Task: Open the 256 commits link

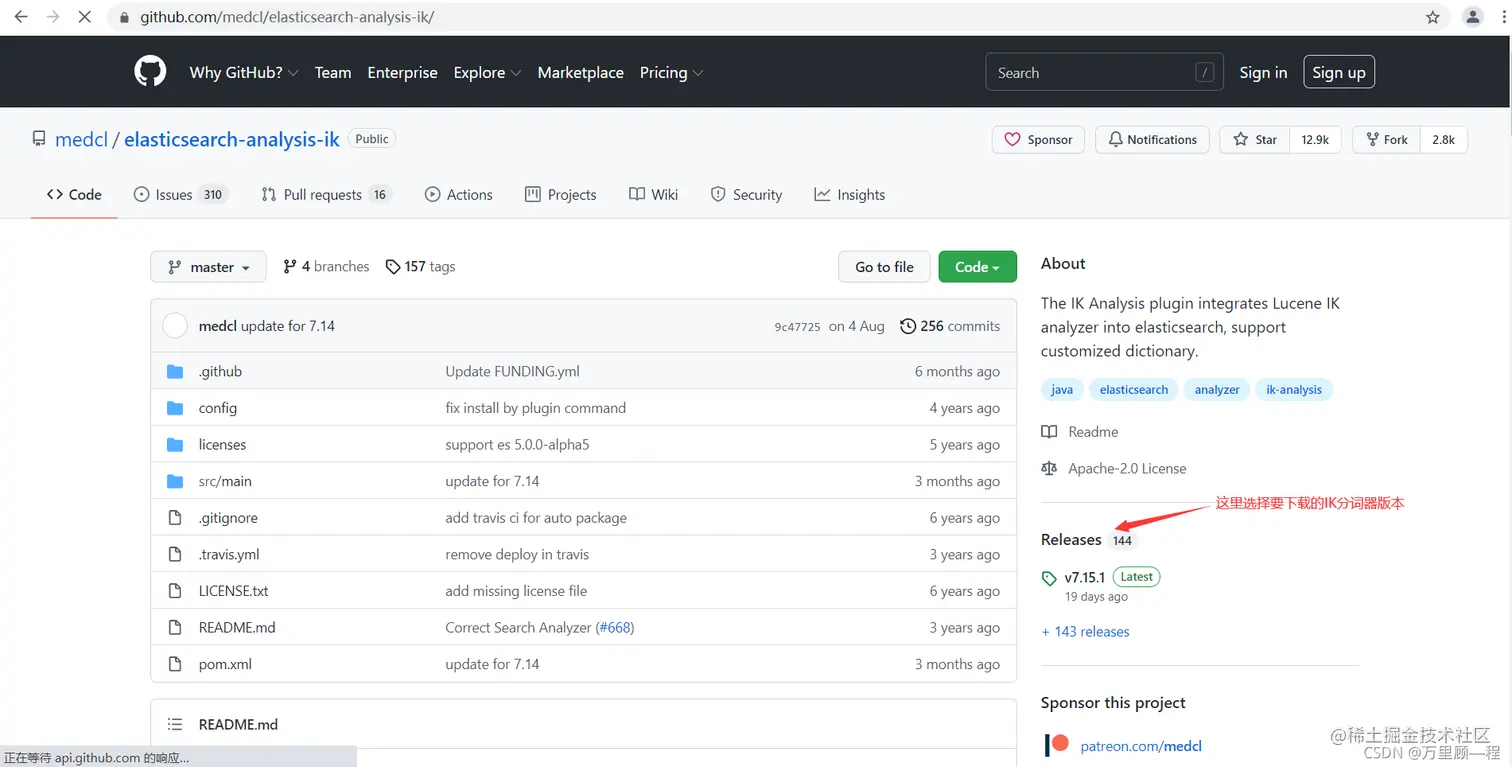Action: (x=950, y=326)
